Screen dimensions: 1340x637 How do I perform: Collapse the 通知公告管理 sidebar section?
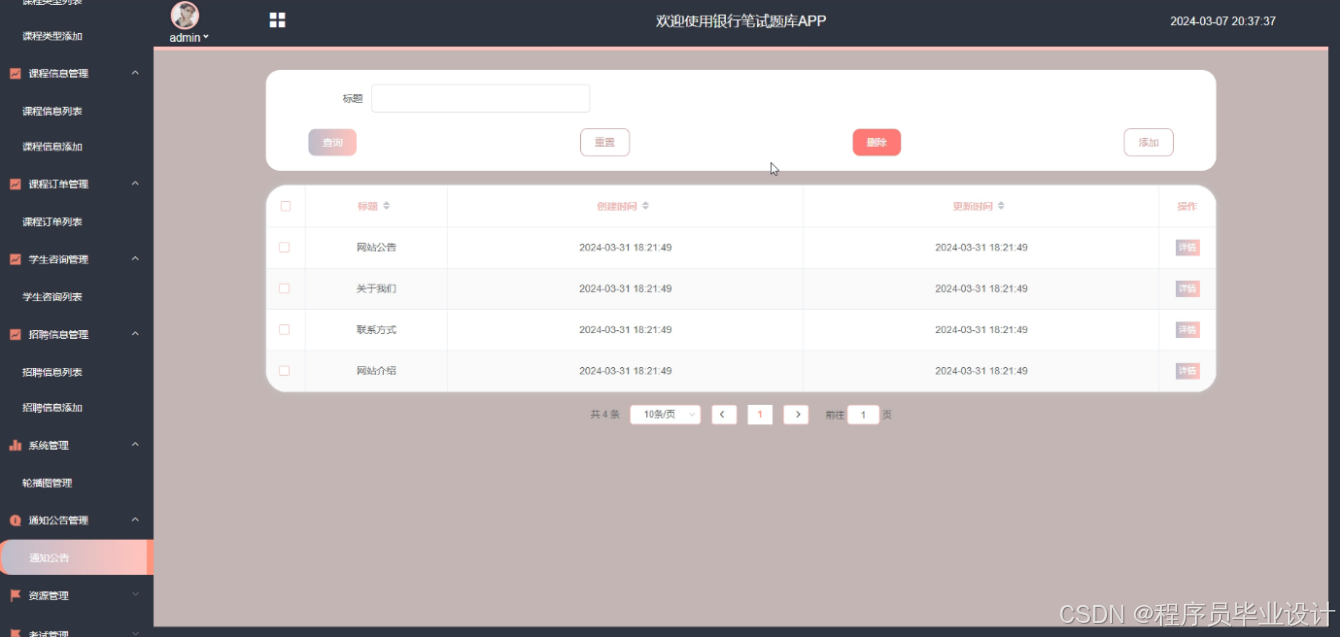click(x=133, y=520)
